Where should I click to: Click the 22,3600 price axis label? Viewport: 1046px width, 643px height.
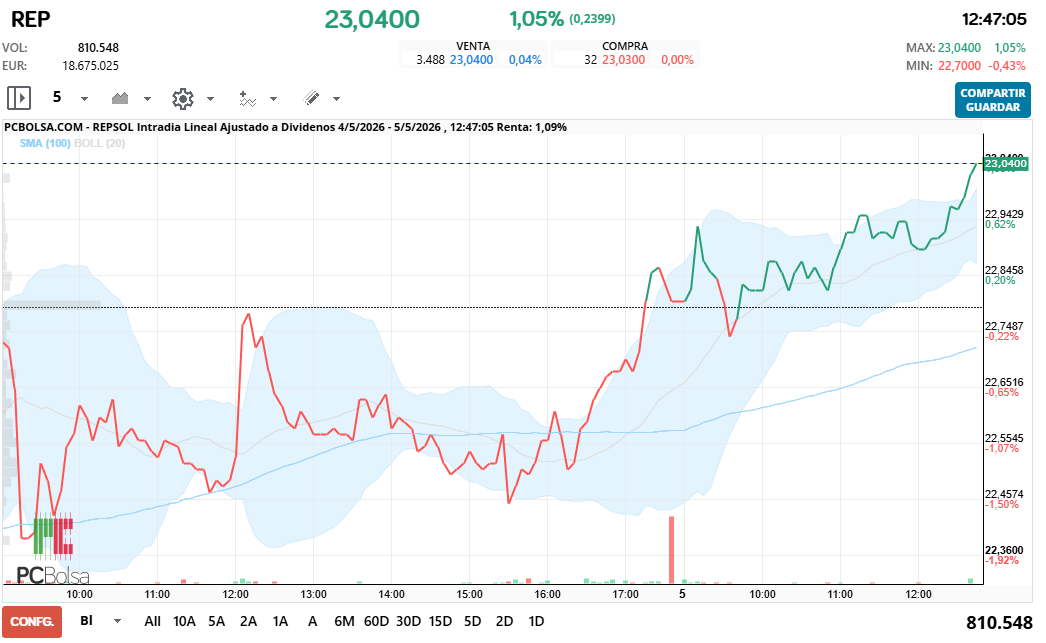[1004, 550]
